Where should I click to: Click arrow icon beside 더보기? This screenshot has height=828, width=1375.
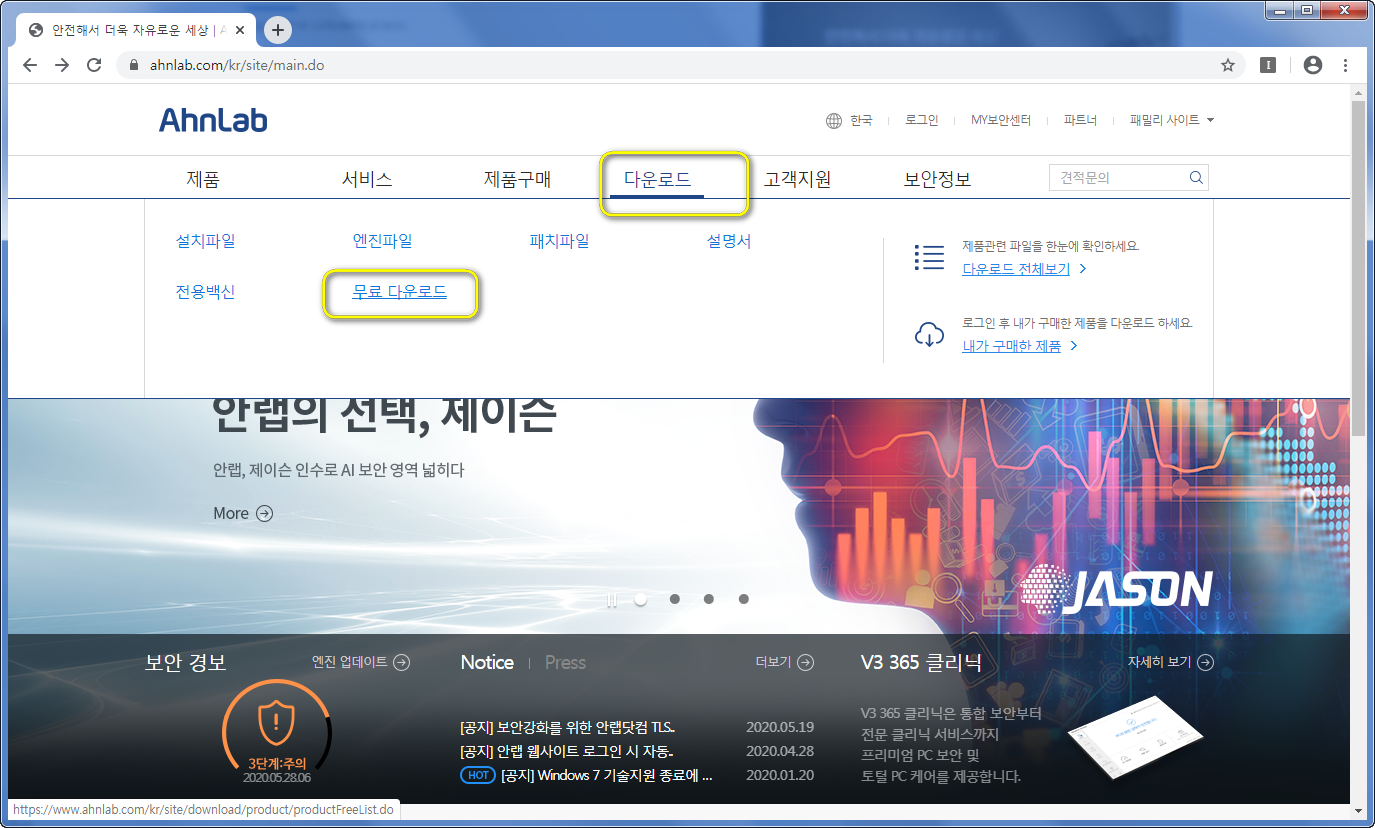[x=805, y=662]
